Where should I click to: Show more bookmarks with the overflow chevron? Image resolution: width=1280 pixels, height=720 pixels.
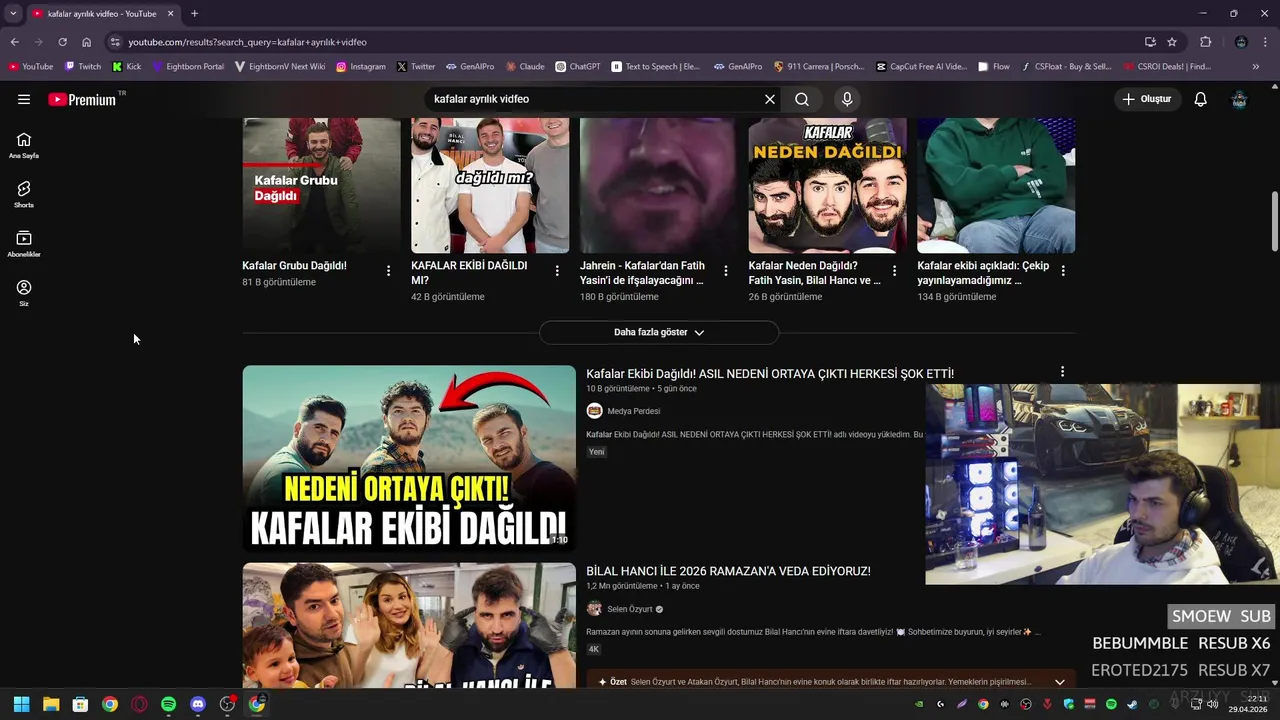[x=1257, y=67]
